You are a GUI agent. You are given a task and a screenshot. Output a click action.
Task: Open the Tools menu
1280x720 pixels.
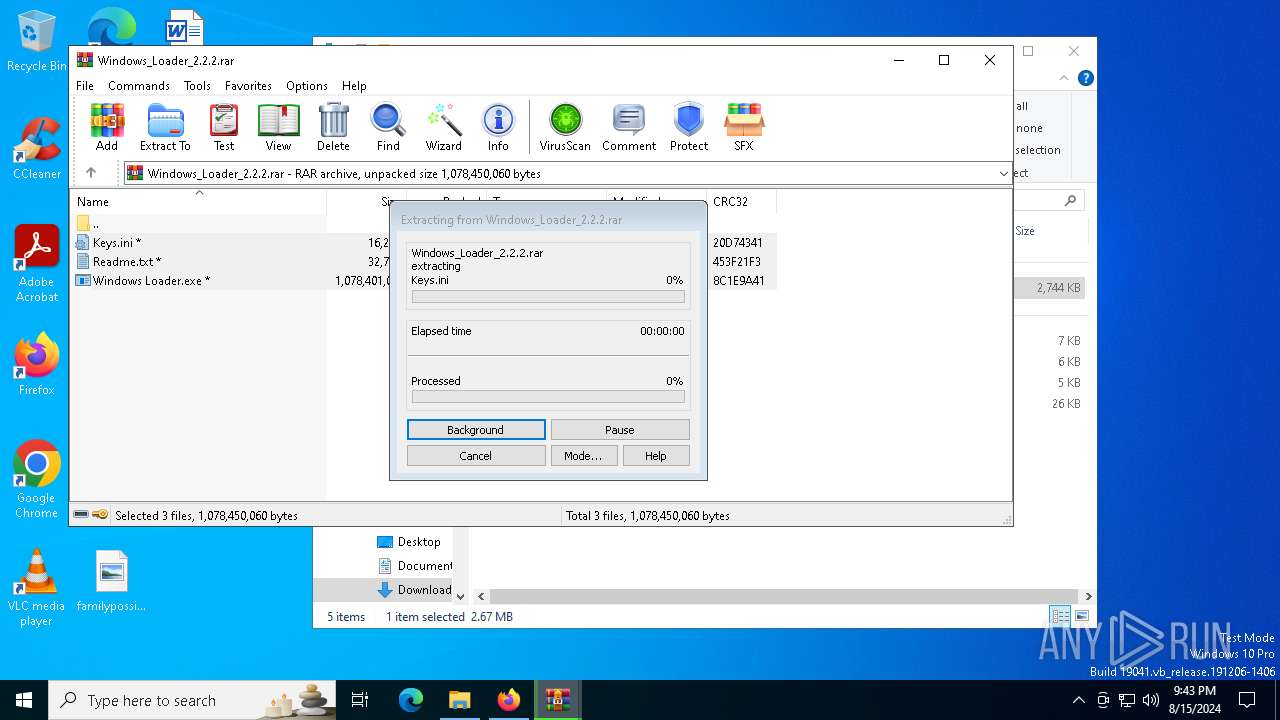[x=197, y=86]
